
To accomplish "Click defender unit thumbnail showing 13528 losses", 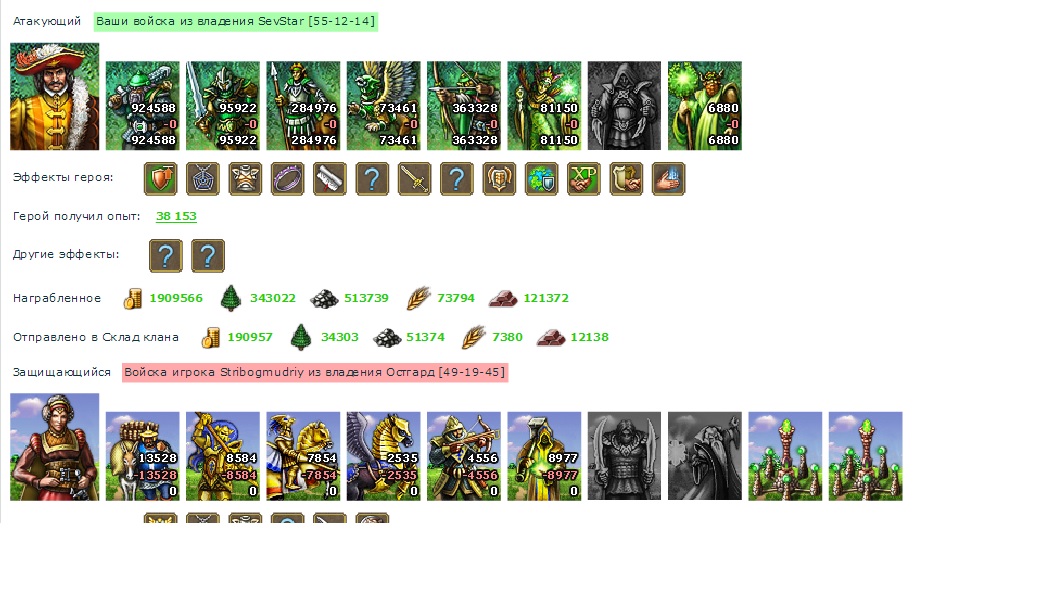I will (x=143, y=456).
